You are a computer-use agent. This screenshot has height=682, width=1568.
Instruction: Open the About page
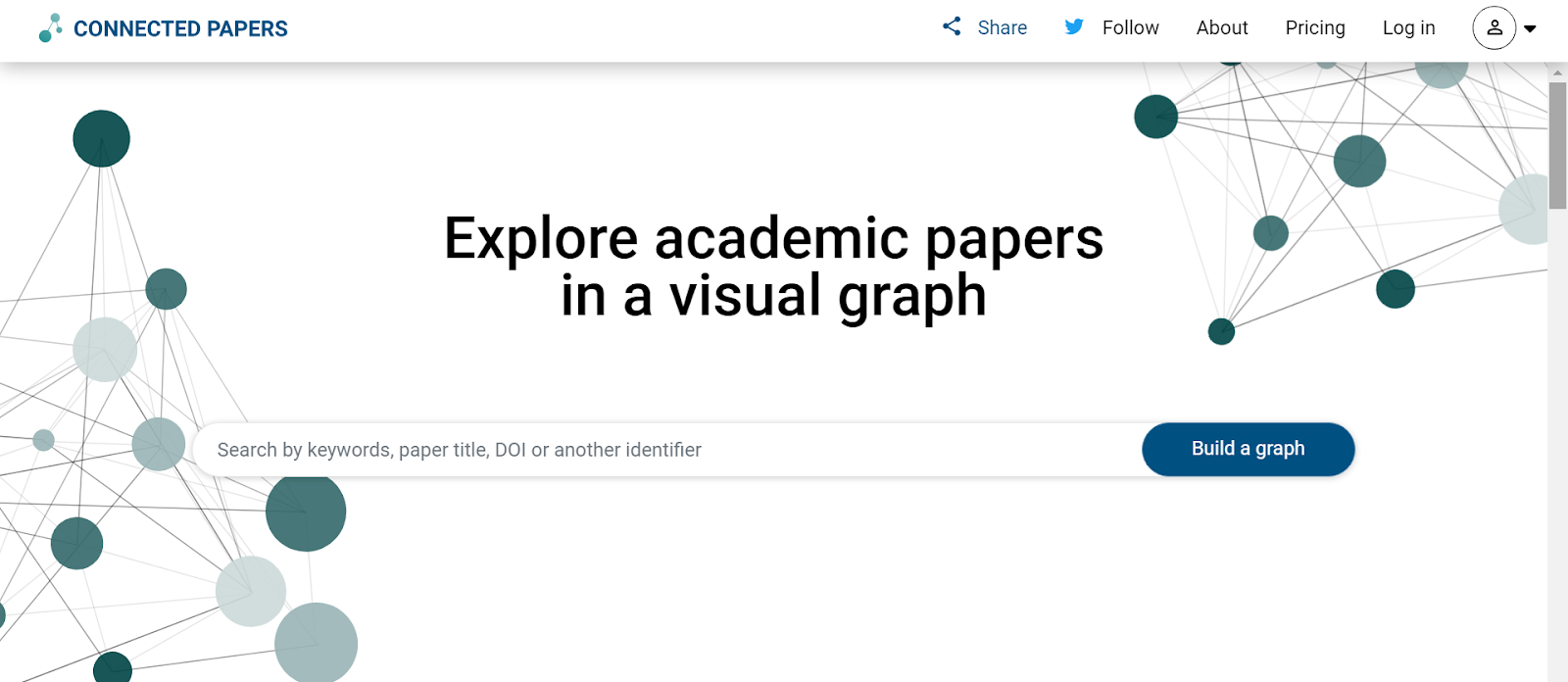[1221, 27]
